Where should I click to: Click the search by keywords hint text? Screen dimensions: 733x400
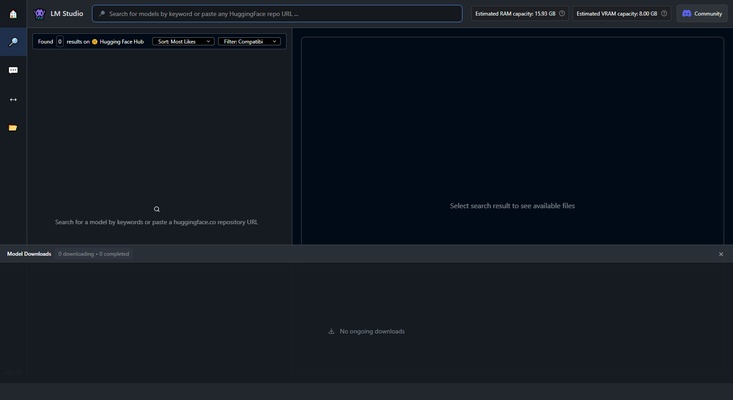pos(157,222)
